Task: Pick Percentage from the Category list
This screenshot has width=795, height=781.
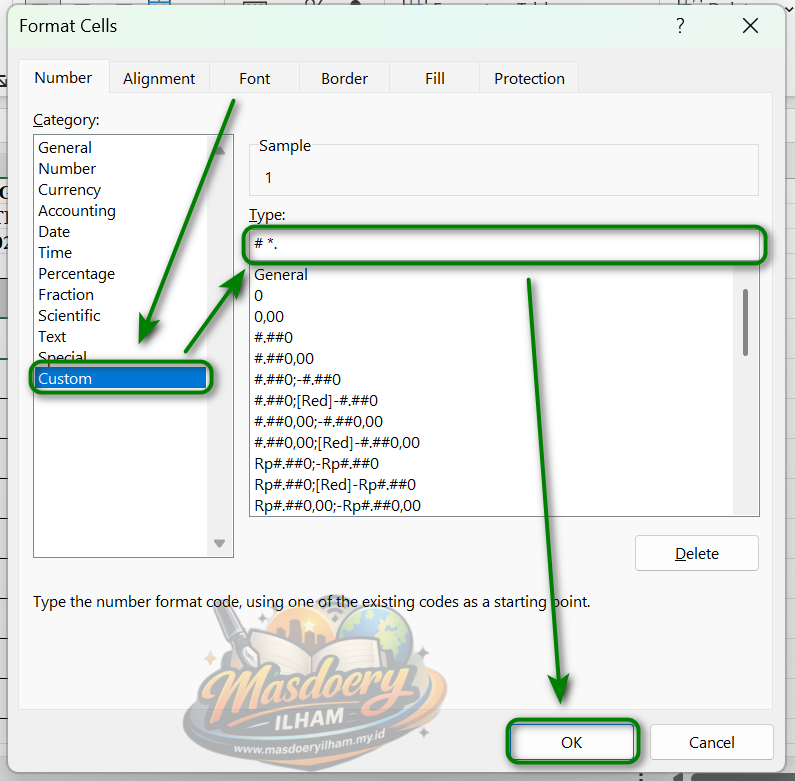Action: click(76, 274)
